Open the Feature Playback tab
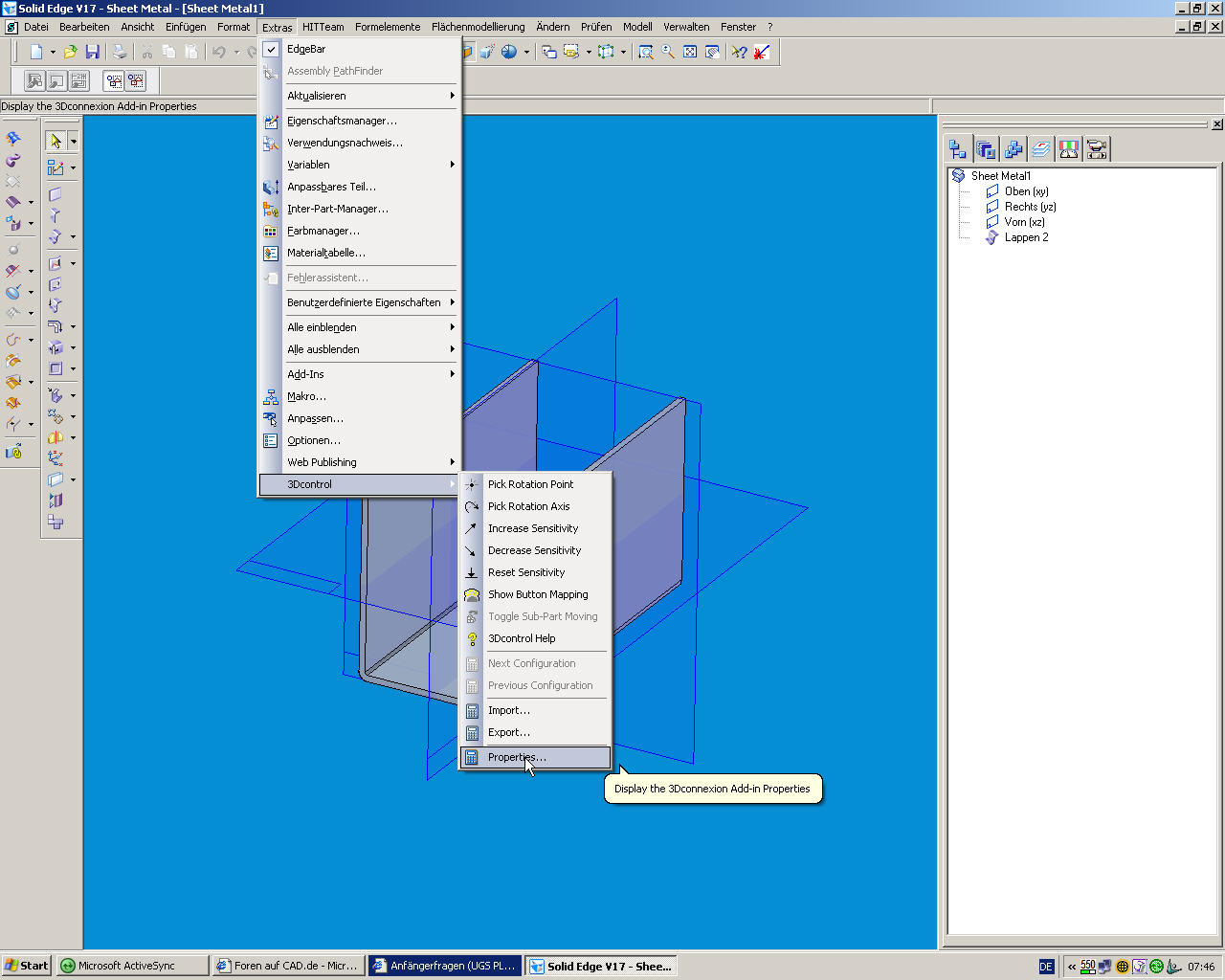This screenshot has width=1225, height=980. click(x=1097, y=148)
